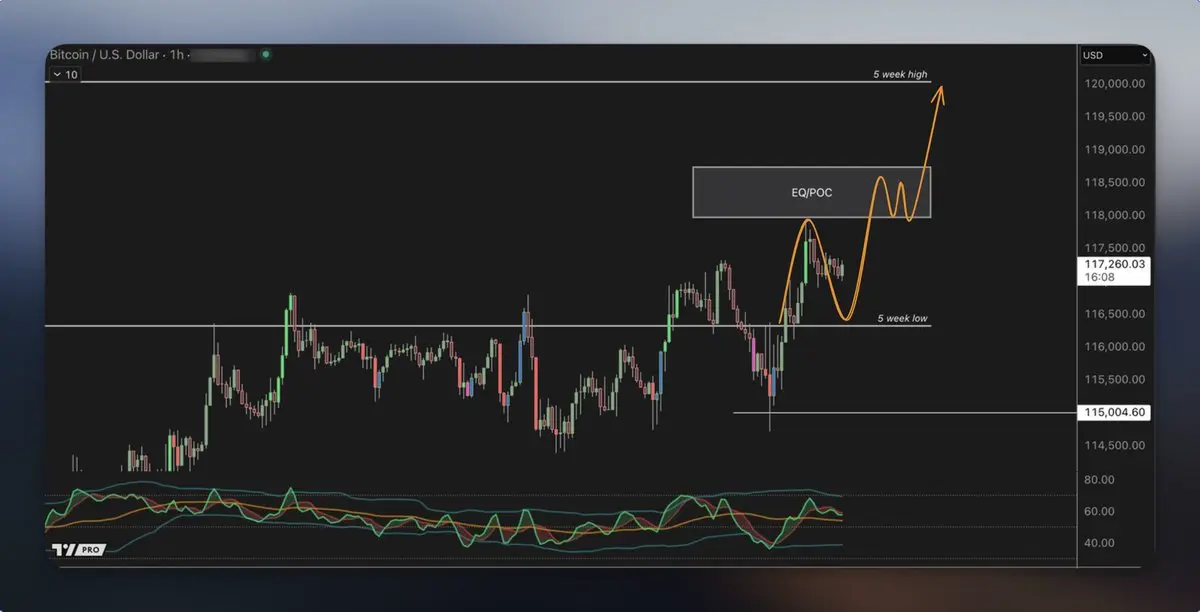Click the 116,500.00 price scale value
The height and width of the screenshot is (612, 1200).
pos(1114,314)
